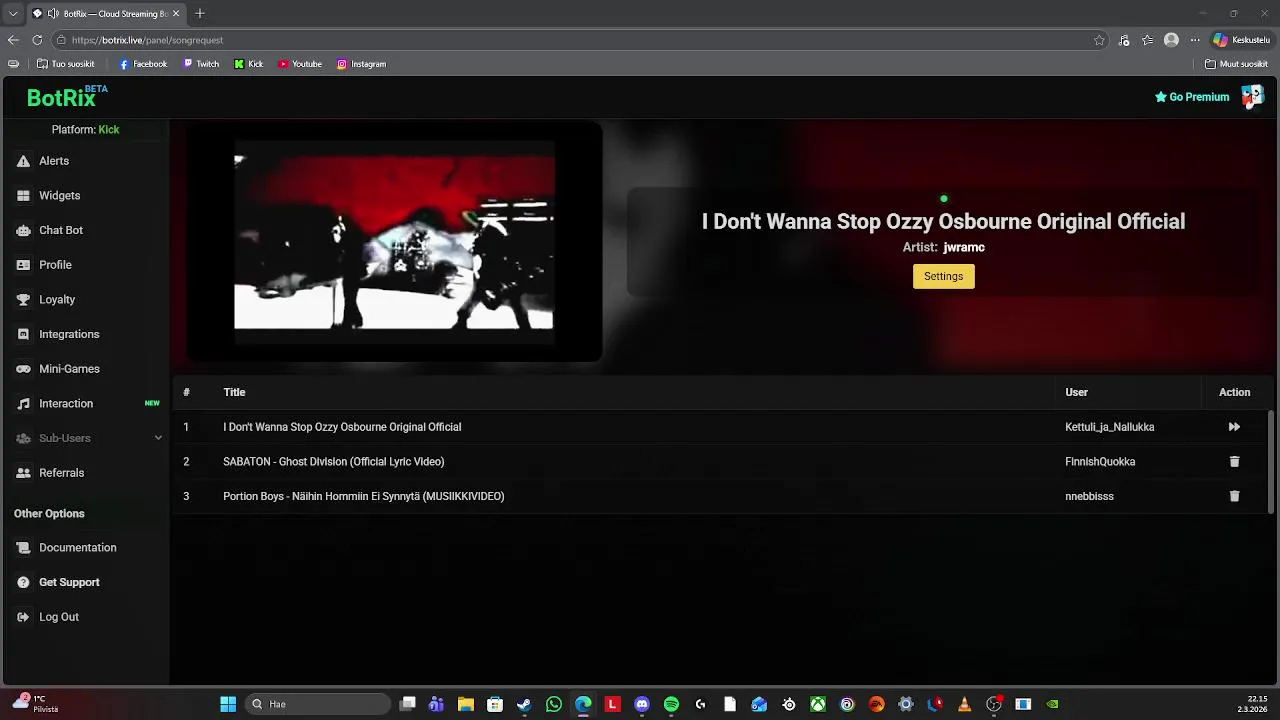Add page to favorites with star icon
1280x720 pixels.
(1099, 40)
